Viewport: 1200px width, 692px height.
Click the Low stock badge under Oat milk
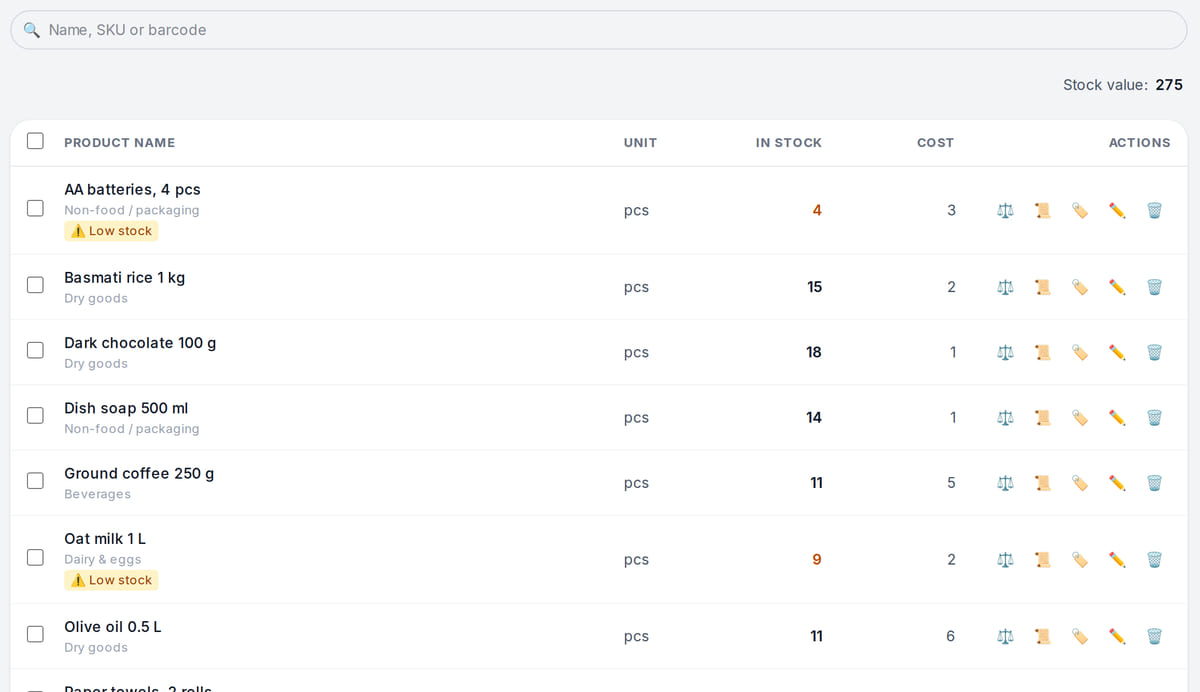click(x=111, y=580)
